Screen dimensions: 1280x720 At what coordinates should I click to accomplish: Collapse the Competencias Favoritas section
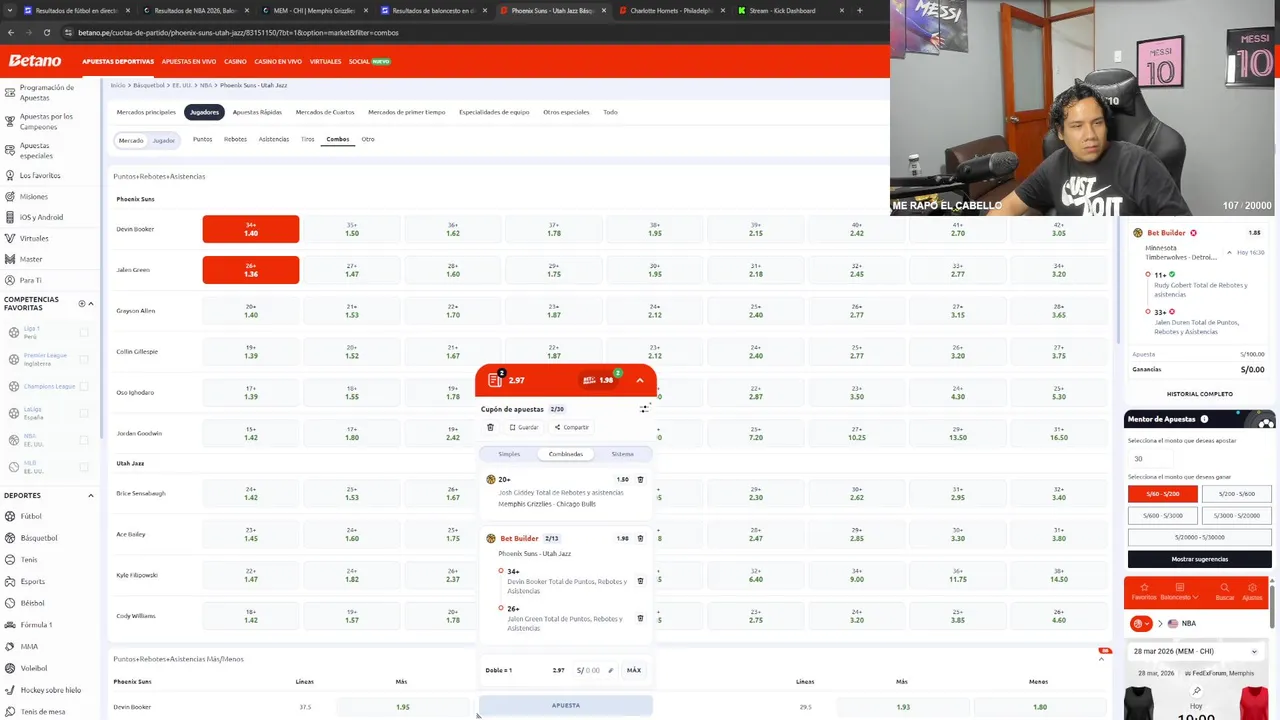(91, 303)
